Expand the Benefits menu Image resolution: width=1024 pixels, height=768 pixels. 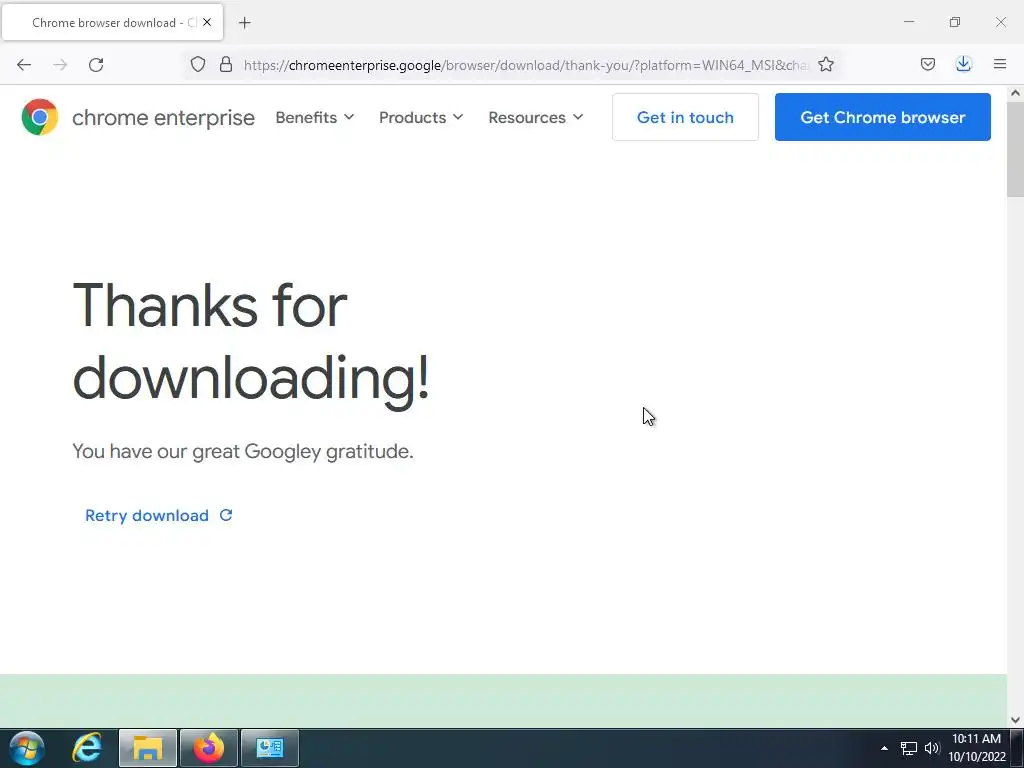pos(315,118)
